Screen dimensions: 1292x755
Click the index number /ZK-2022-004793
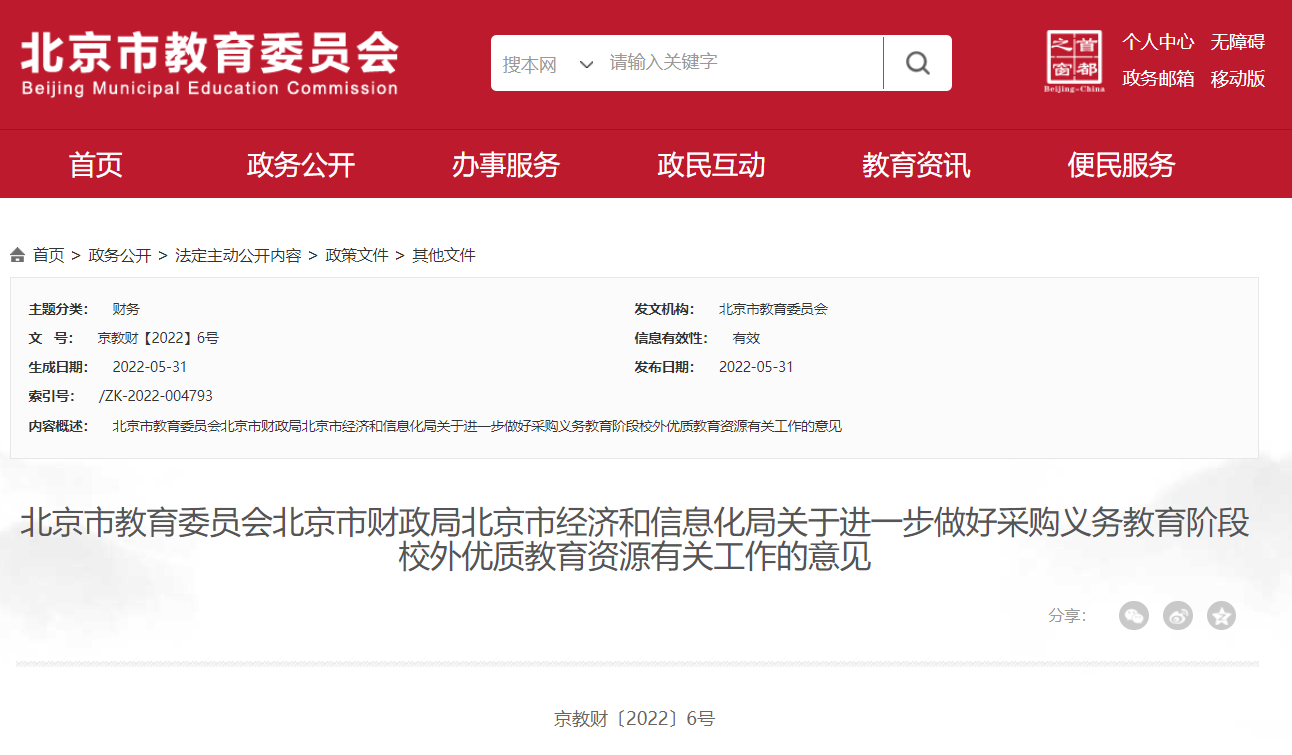coord(156,396)
